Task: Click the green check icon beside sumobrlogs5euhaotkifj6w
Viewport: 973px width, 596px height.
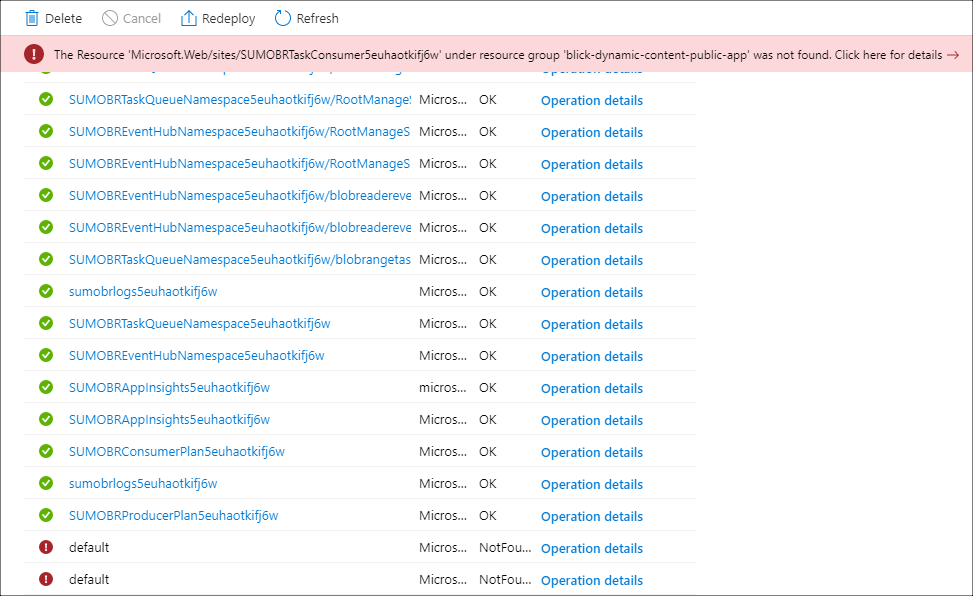Action: click(45, 291)
